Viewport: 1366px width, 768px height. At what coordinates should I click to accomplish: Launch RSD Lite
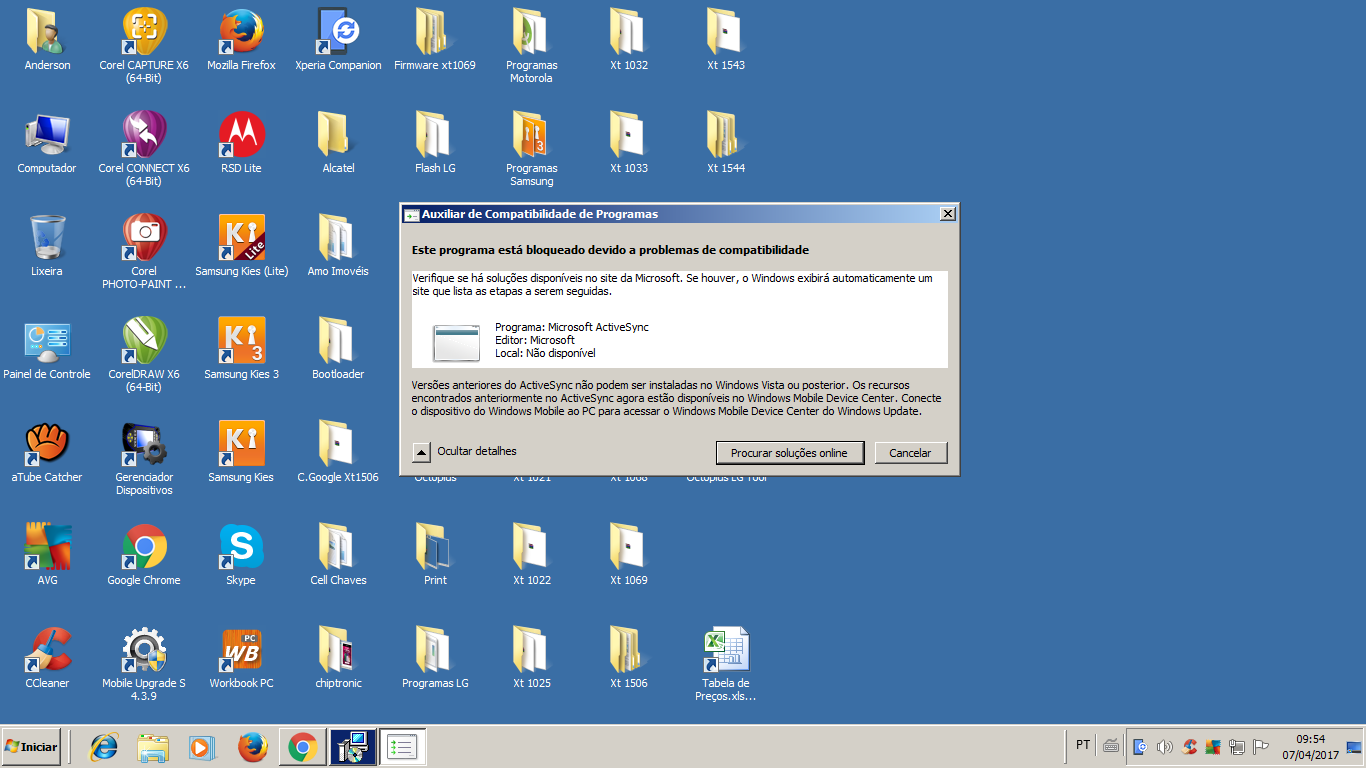point(241,143)
